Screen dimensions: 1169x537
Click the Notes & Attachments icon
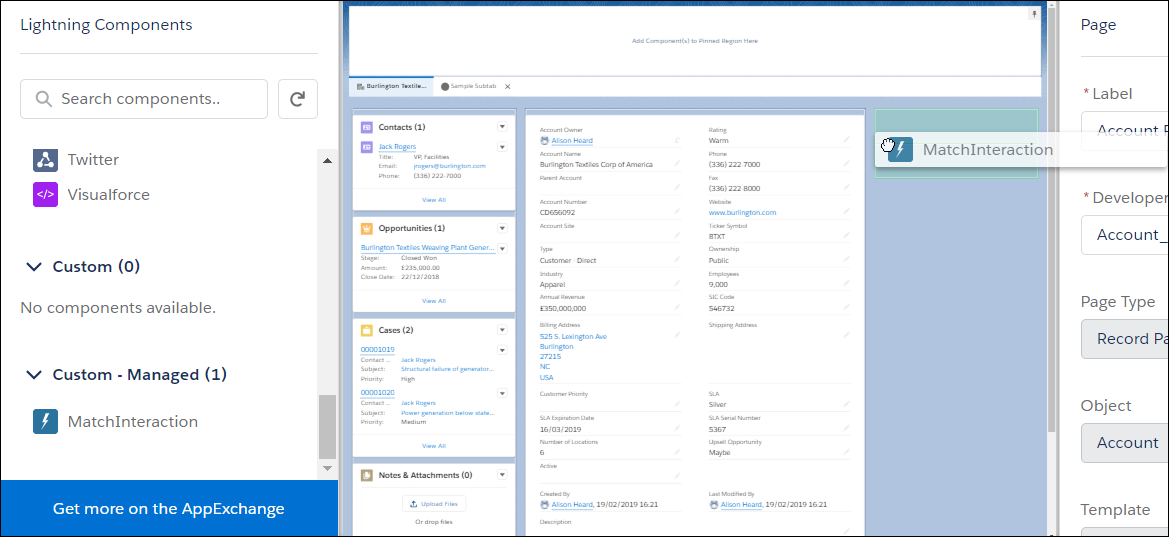[366, 475]
